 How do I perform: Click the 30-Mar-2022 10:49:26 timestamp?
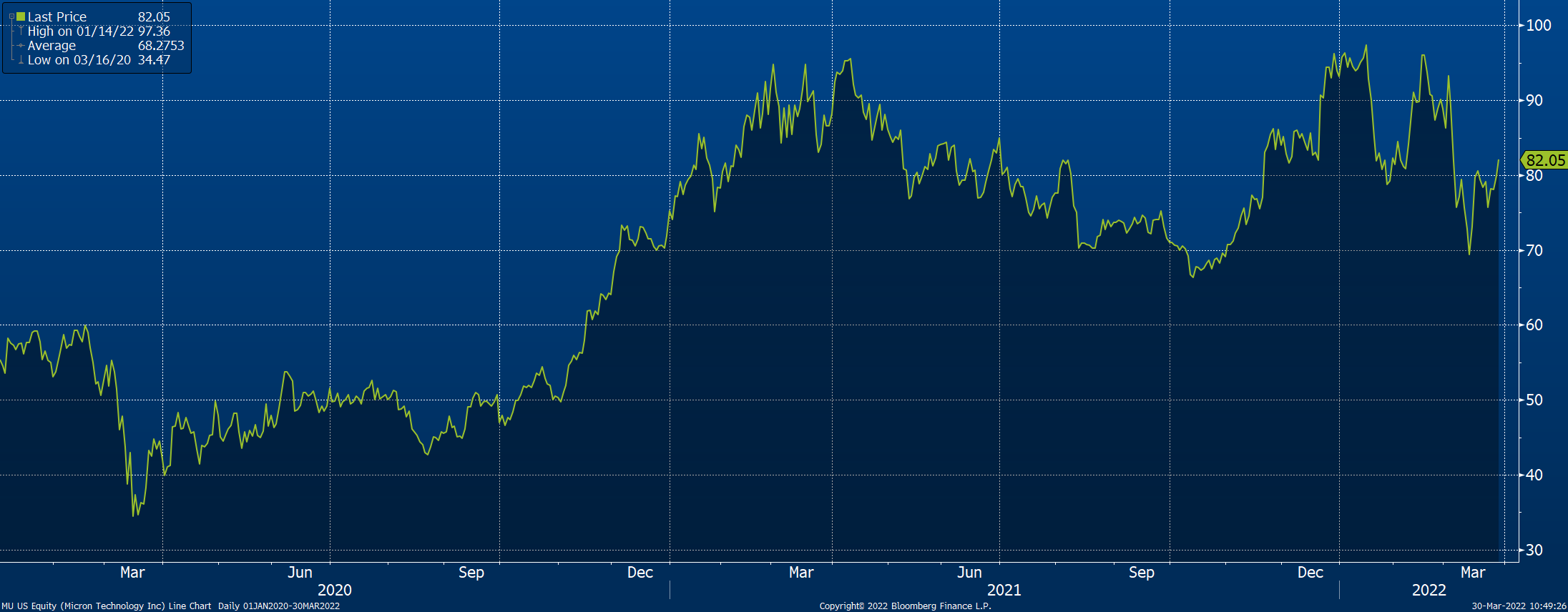click(x=1519, y=606)
